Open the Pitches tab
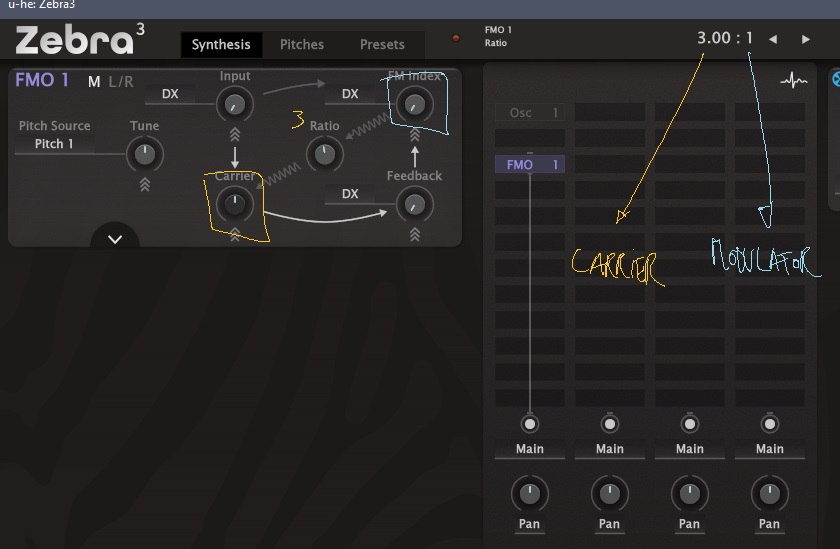The width and height of the screenshot is (840, 549). [x=302, y=44]
